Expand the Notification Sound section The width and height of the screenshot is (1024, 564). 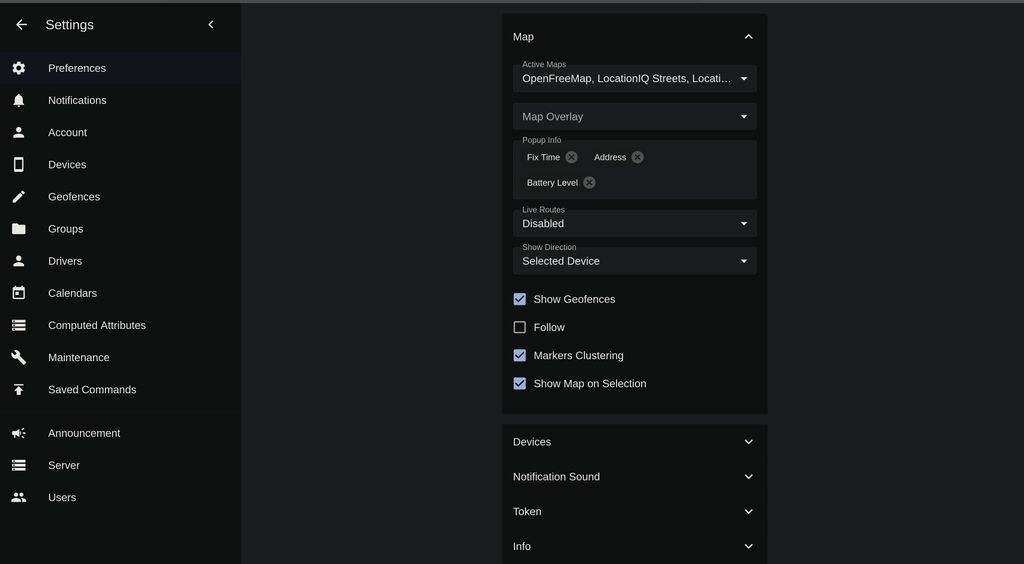(x=634, y=477)
